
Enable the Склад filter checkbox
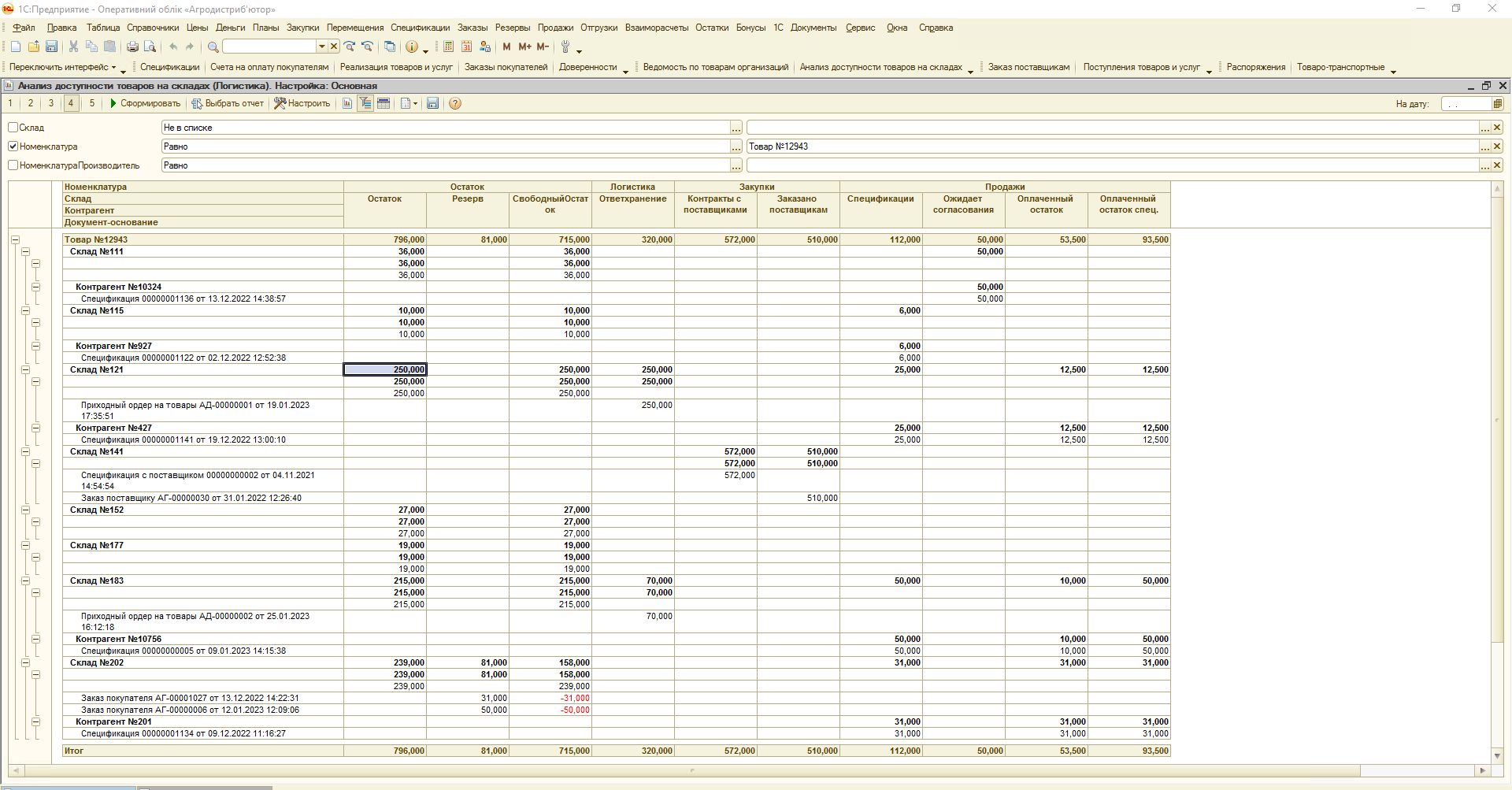(x=13, y=128)
